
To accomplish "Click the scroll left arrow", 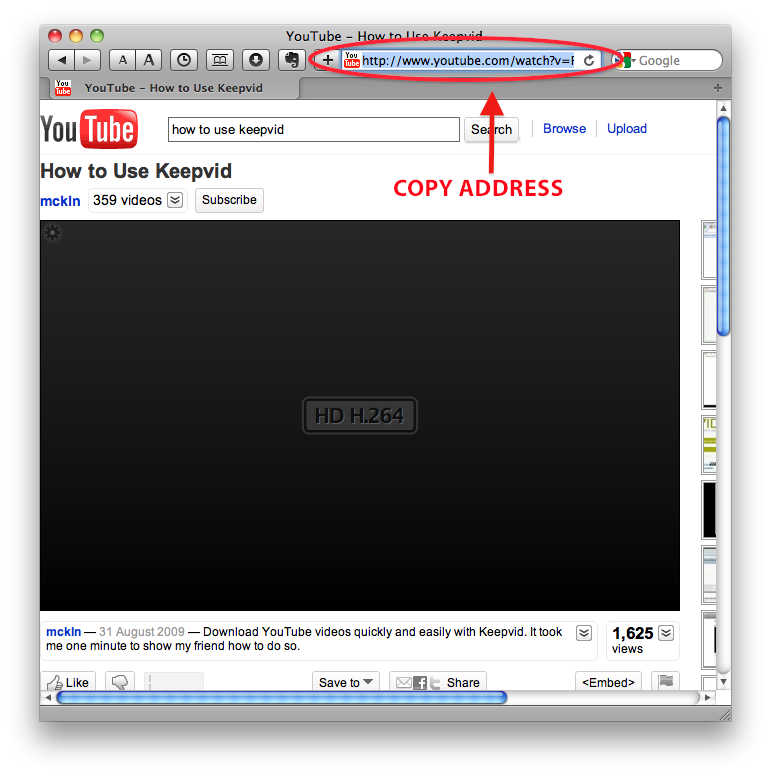I will [x=48, y=697].
